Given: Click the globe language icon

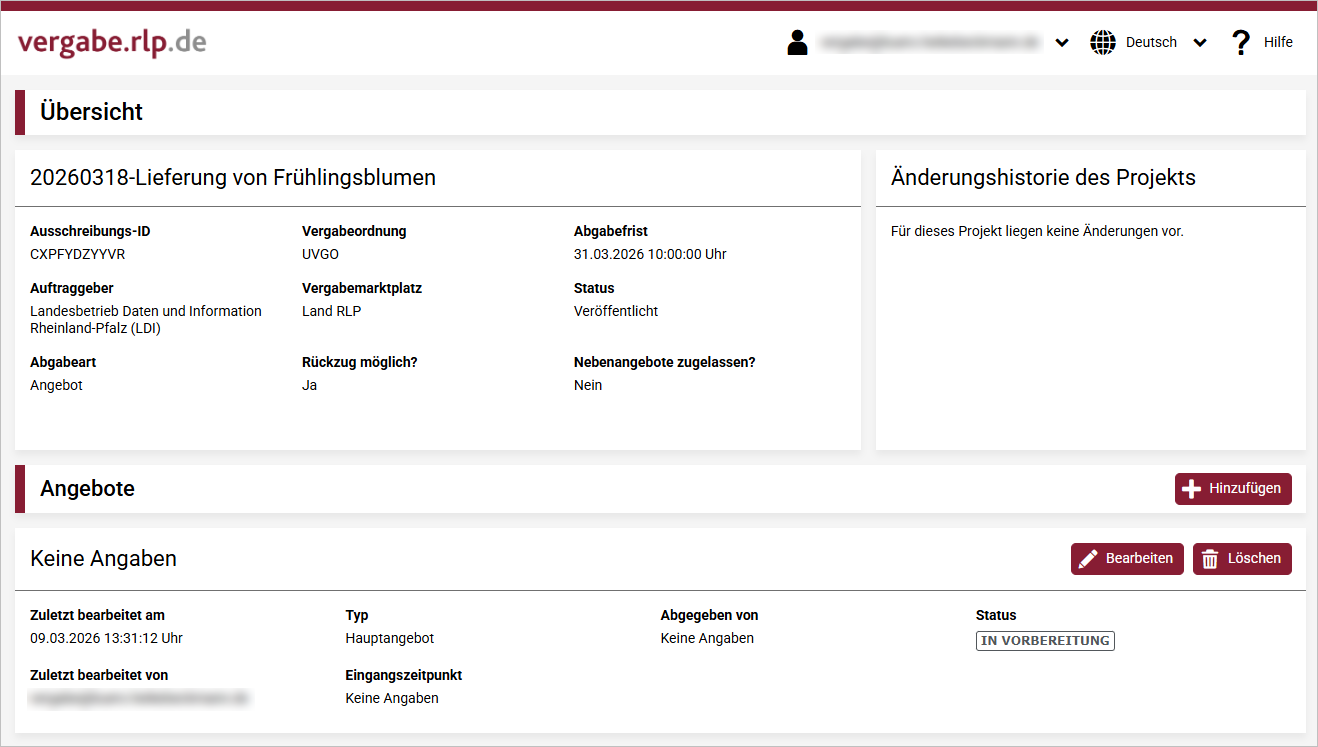Looking at the screenshot, I should pyautogui.click(x=1103, y=42).
